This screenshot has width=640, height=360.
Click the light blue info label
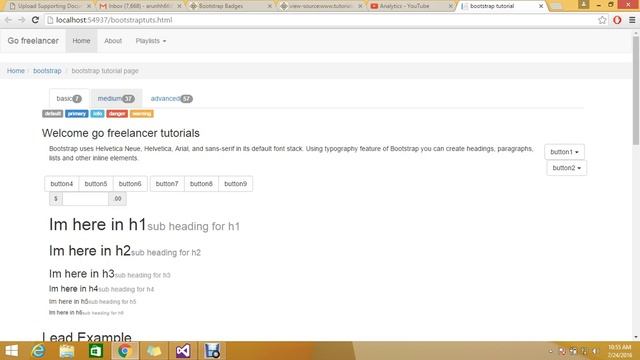[x=97, y=113]
